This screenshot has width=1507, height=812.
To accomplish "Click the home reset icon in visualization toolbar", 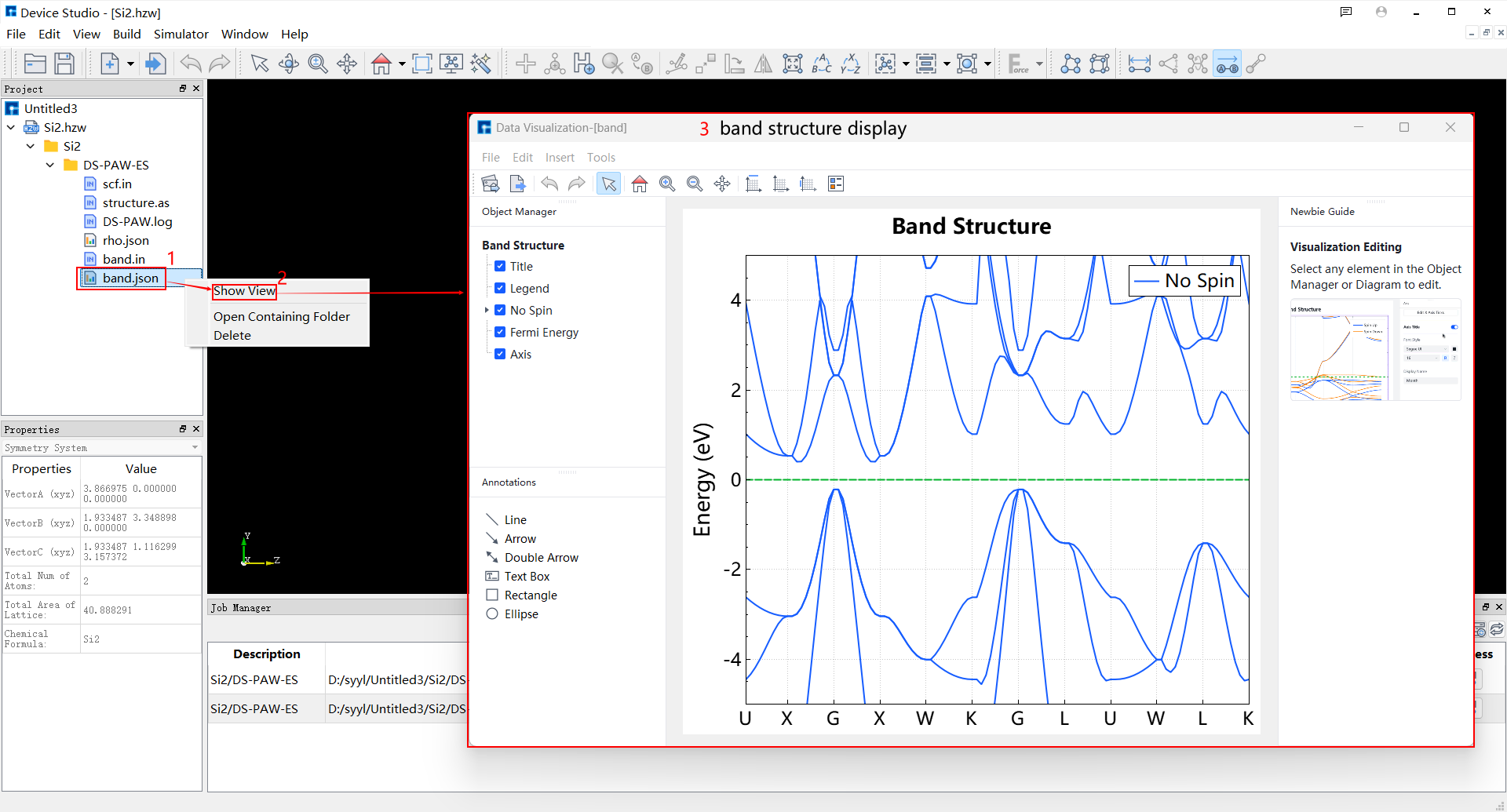I will click(640, 184).
